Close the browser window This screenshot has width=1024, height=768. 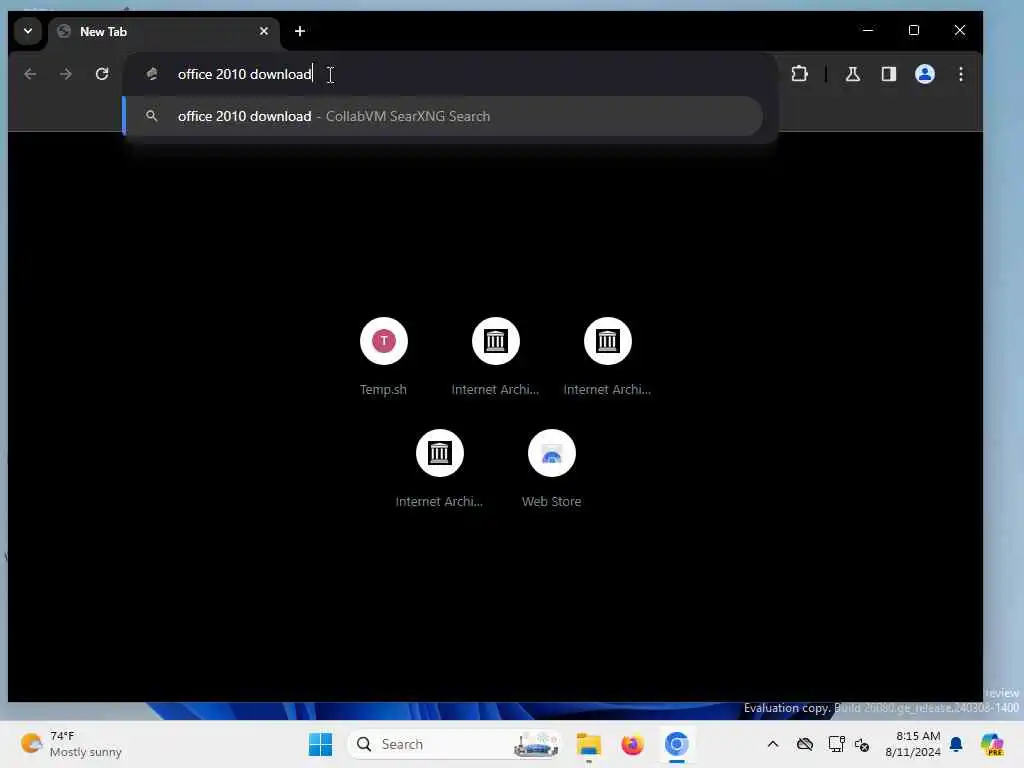tap(959, 30)
